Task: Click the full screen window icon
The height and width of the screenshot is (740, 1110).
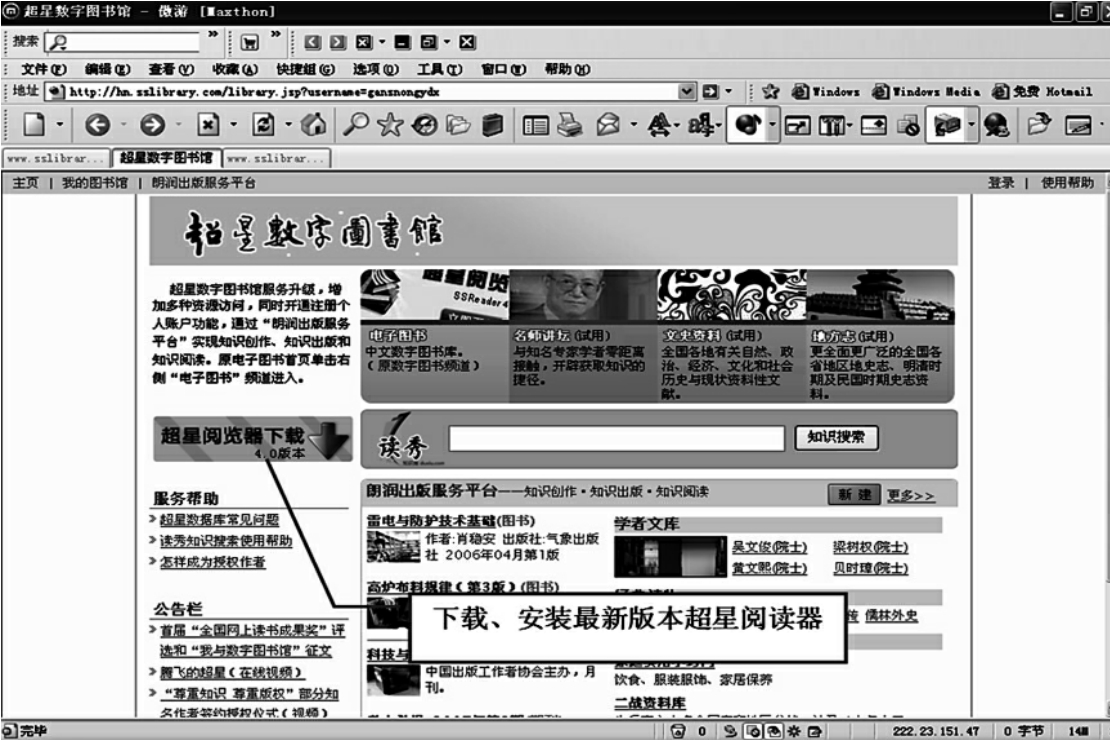Action: tap(797, 126)
